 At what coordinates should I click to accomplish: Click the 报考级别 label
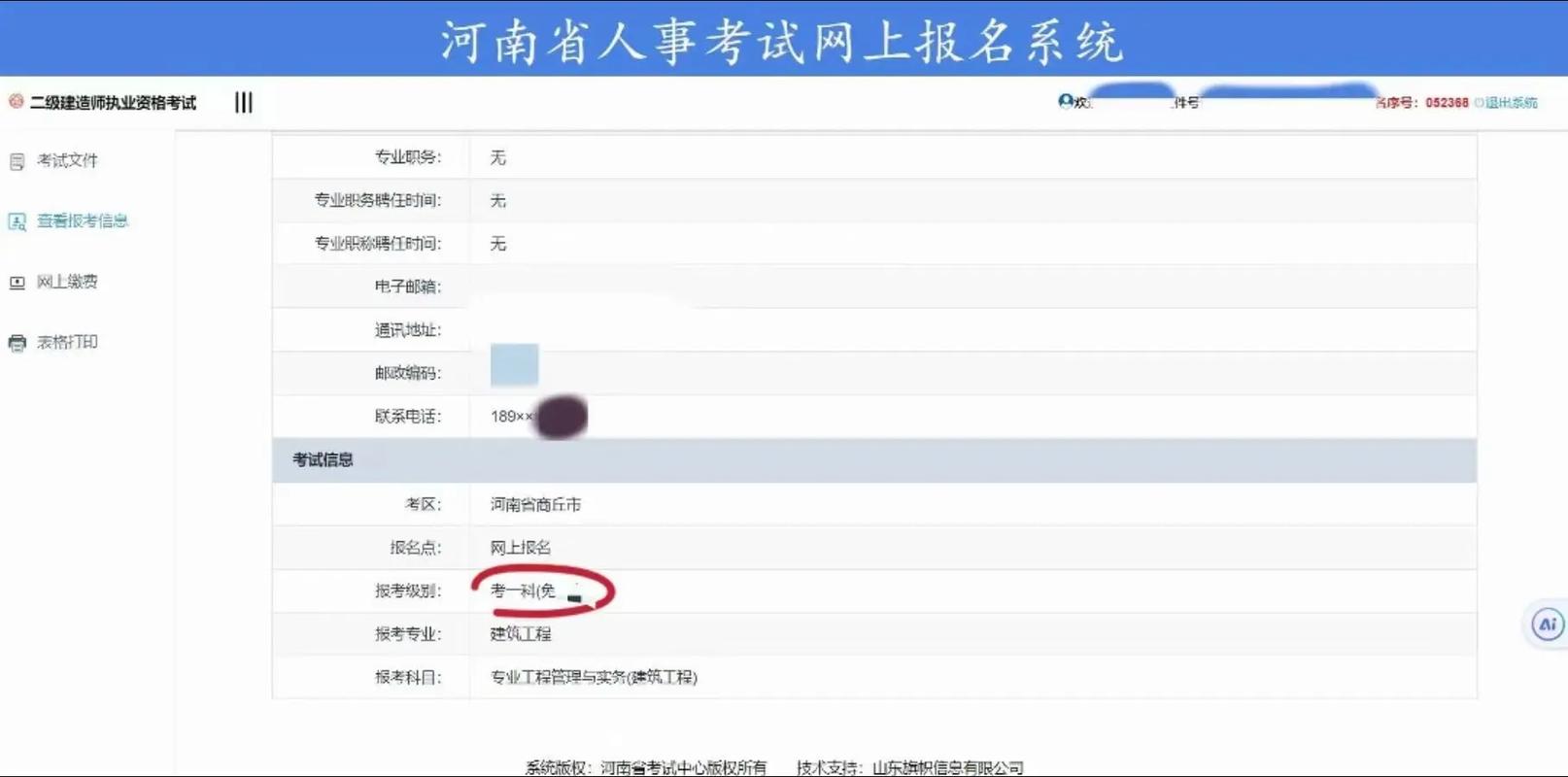pyautogui.click(x=408, y=591)
